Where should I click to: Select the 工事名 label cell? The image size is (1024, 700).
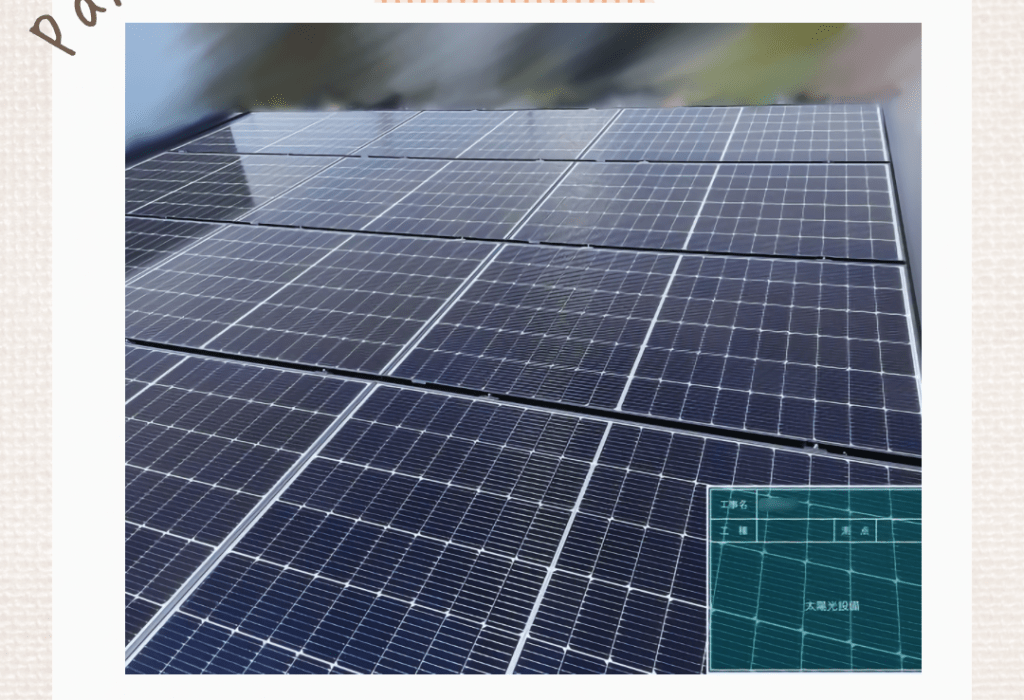tap(733, 506)
